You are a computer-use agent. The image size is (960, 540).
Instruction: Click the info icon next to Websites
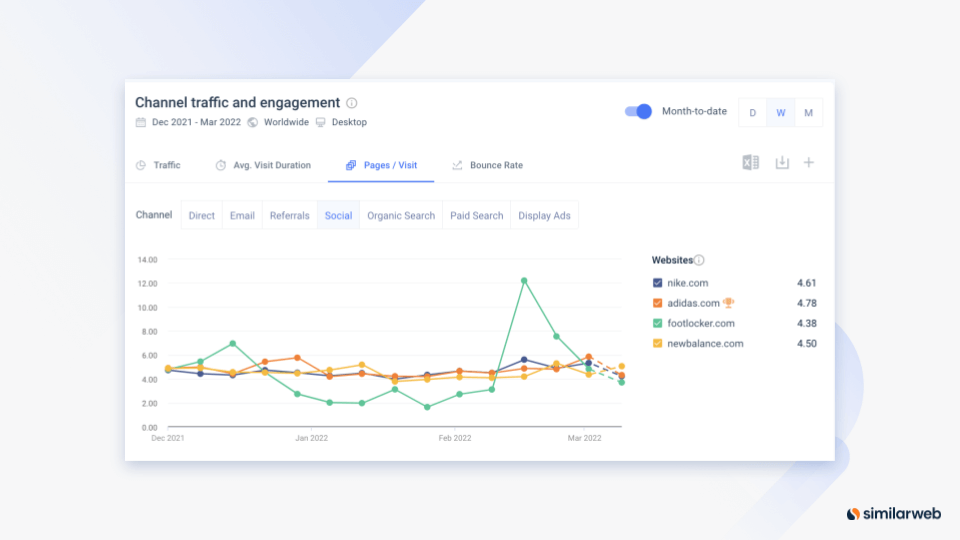coord(699,260)
